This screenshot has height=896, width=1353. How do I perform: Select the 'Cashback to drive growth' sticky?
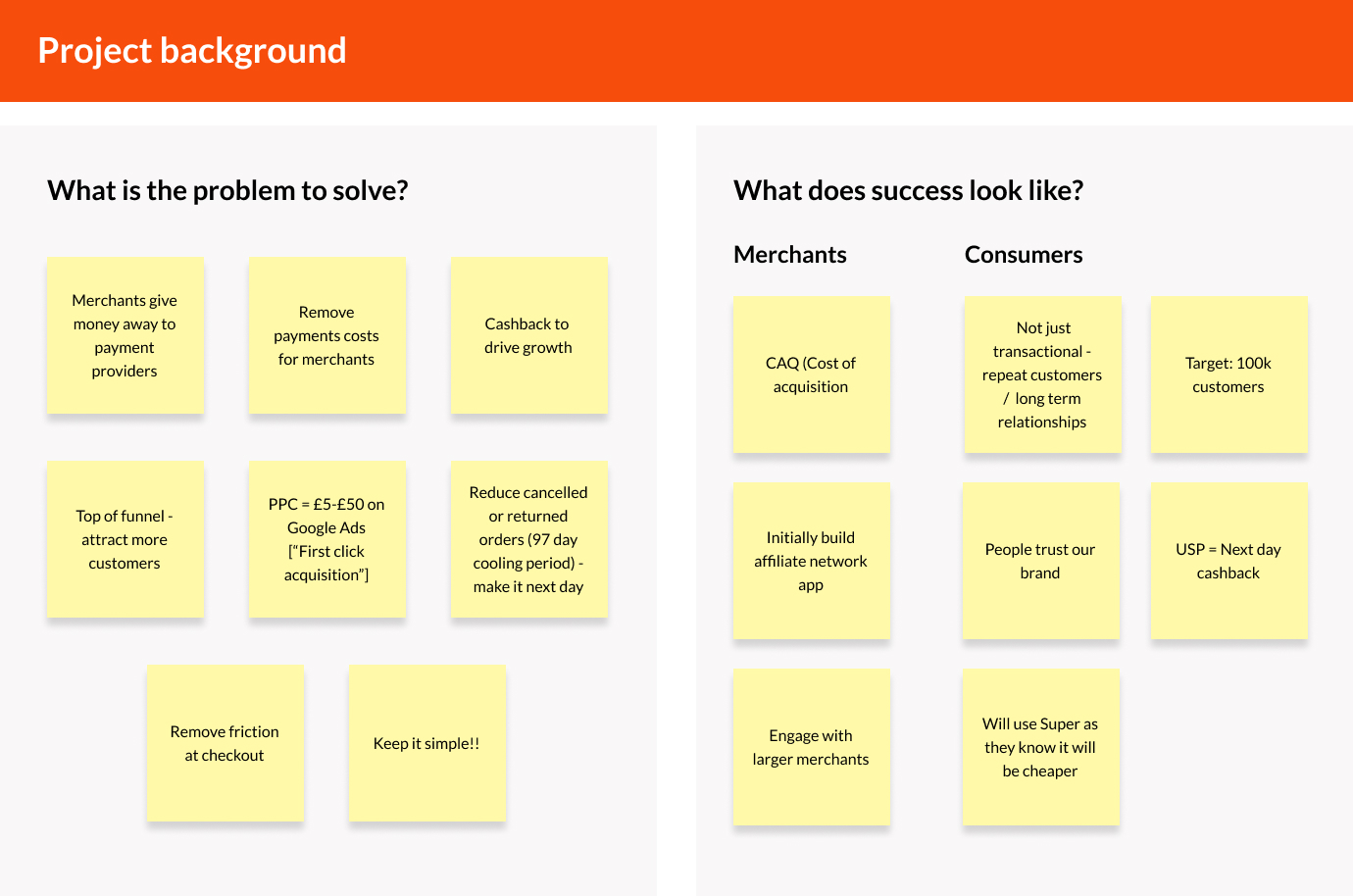[528, 335]
